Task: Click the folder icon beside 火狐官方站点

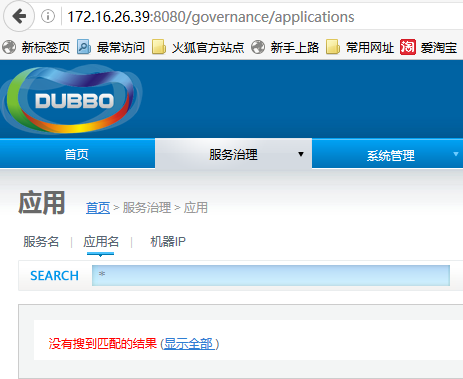Action: coord(159,47)
